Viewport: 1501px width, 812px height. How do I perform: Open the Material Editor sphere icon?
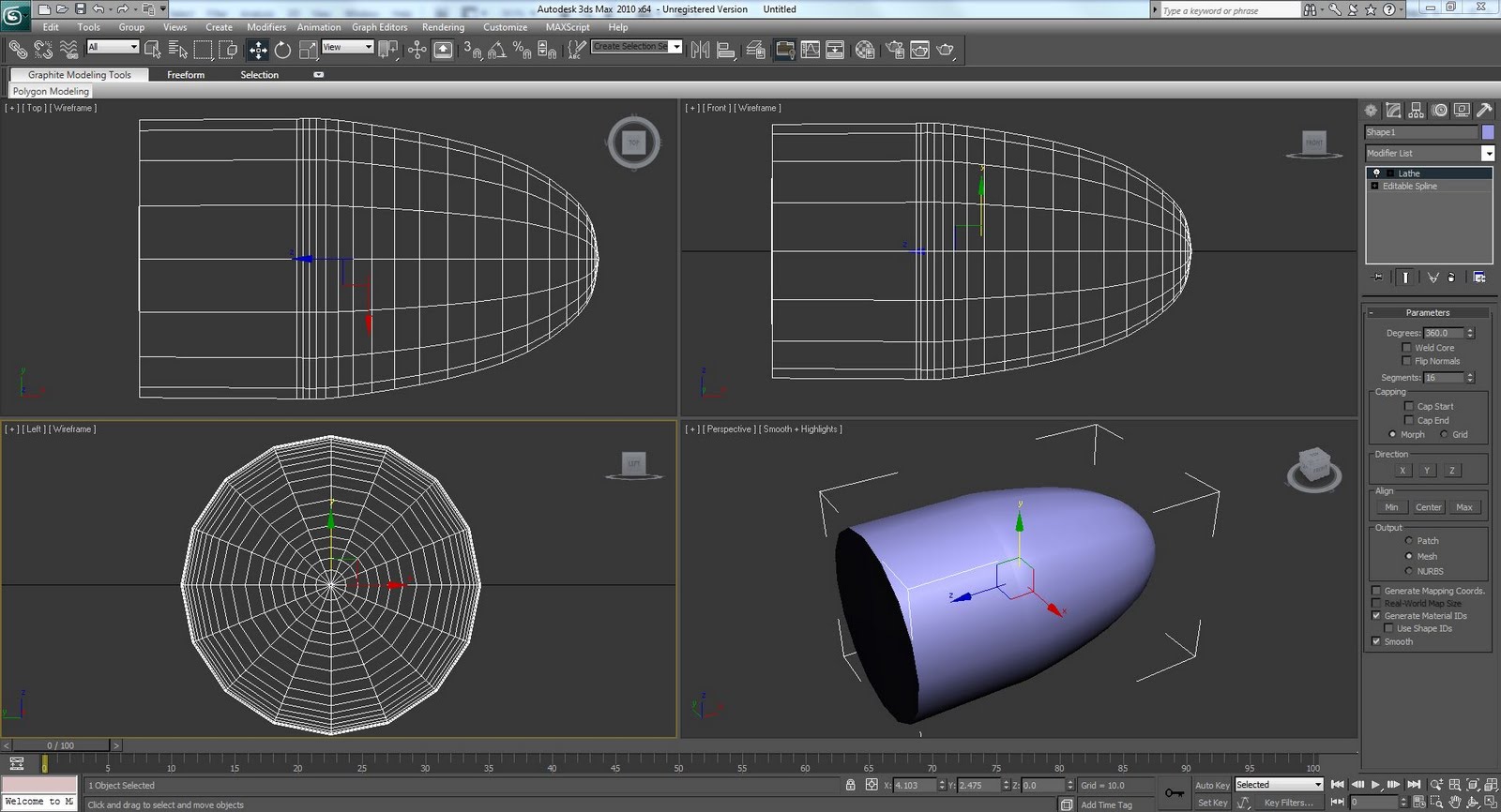865,50
